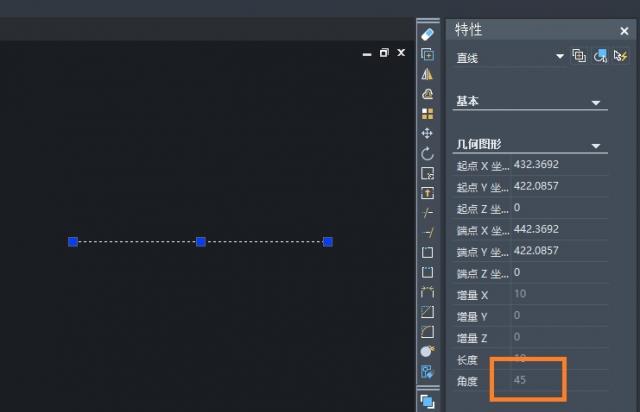Select the Fillet tool
The height and width of the screenshot is (412, 640).
(427, 332)
